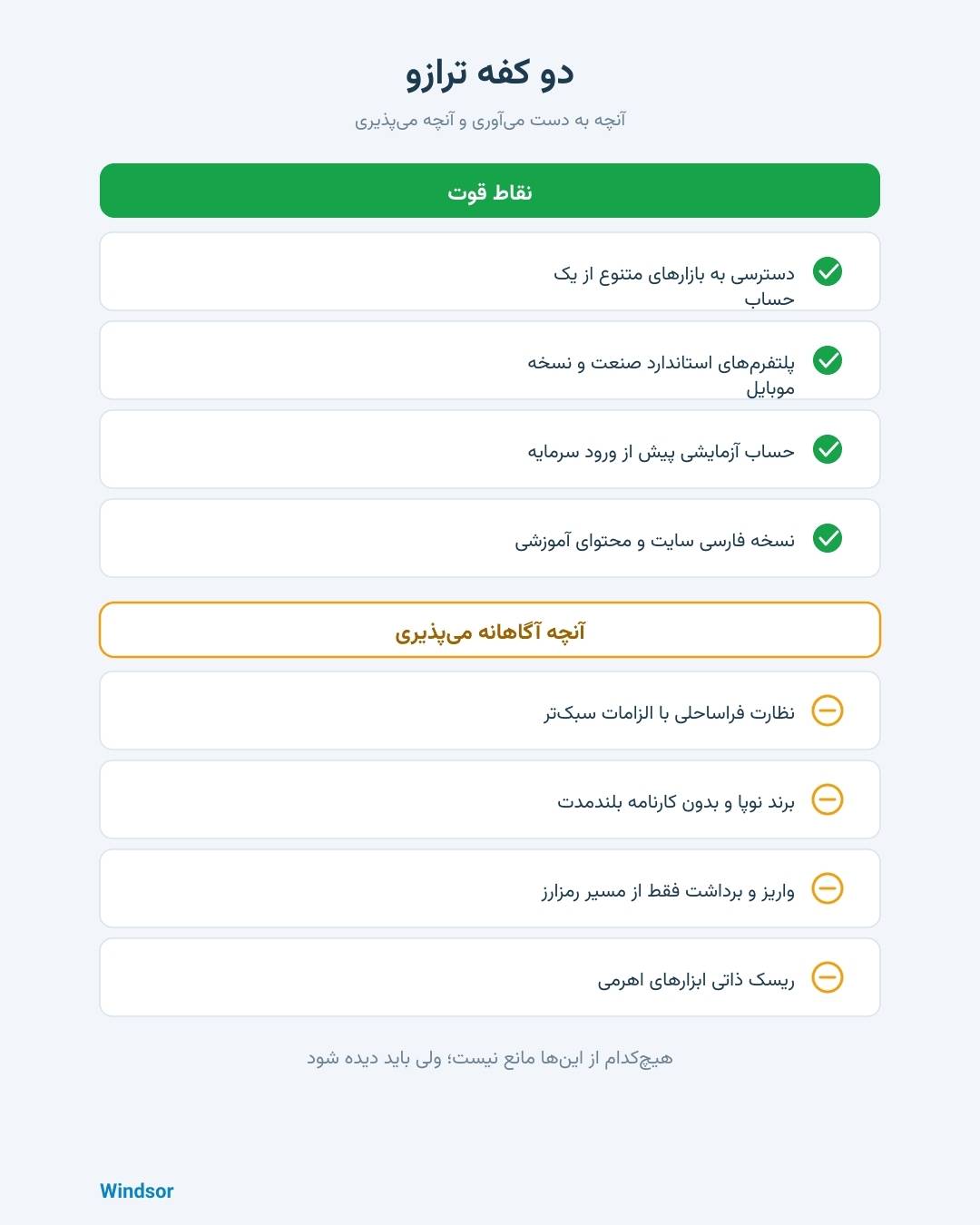Screen dimensions: 980x1225
Task: Click orange minus icon beside واریز و برداشت
Action: point(828,888)
